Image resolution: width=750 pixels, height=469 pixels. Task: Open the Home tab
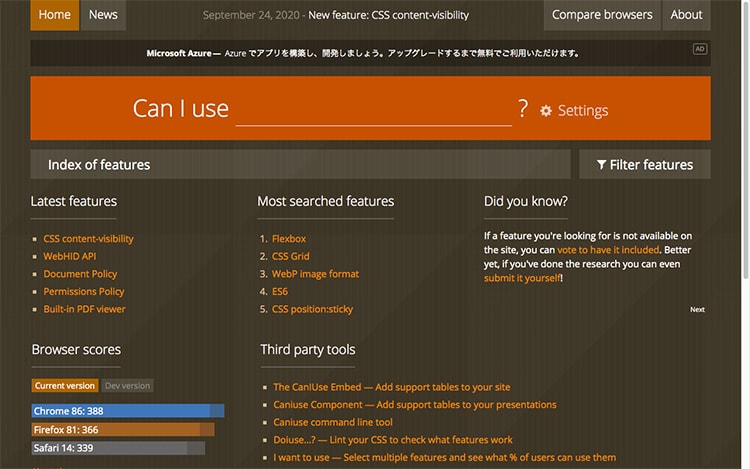click(x=55, y=15)
